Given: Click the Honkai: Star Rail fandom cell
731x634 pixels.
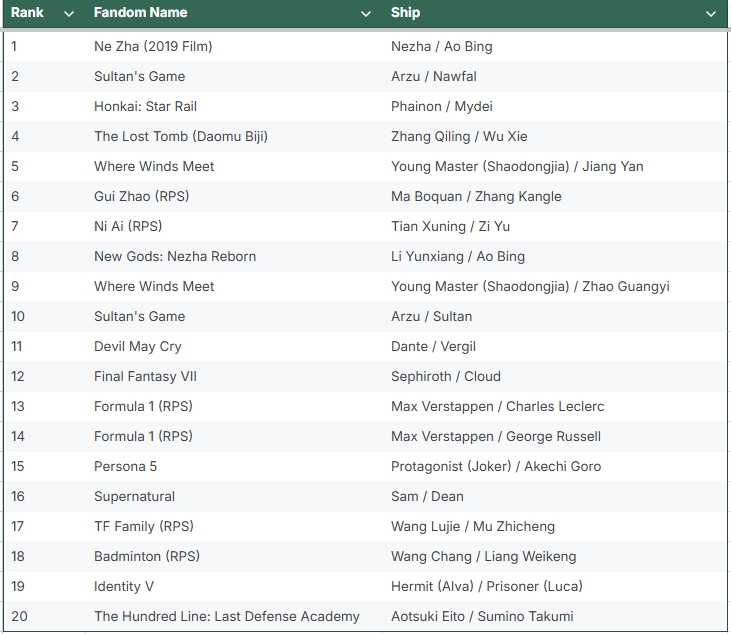Looking at the screenshot, I should click(143, 106).
